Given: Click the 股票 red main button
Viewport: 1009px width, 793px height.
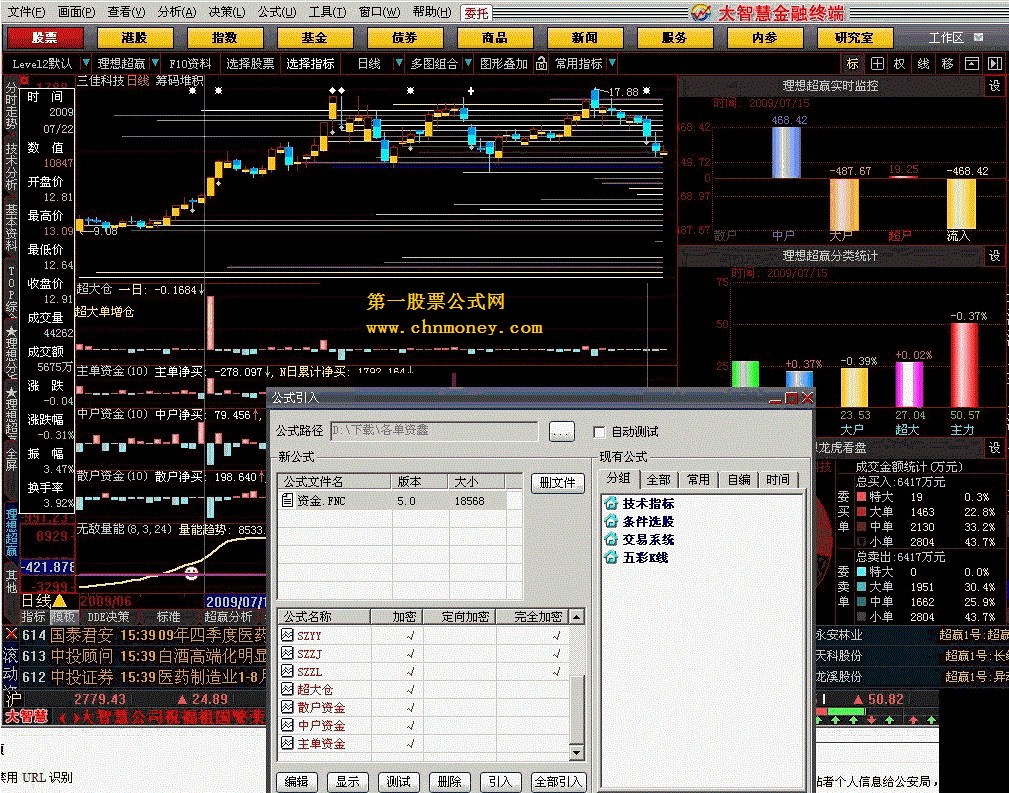Looking at the screenshot, I should (44, 38).
